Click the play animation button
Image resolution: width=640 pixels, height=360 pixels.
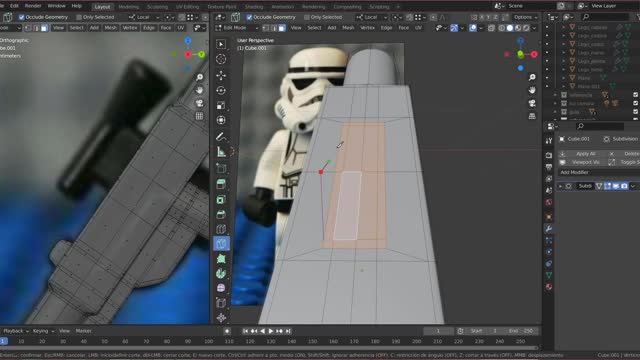click(x=271, y=331)
